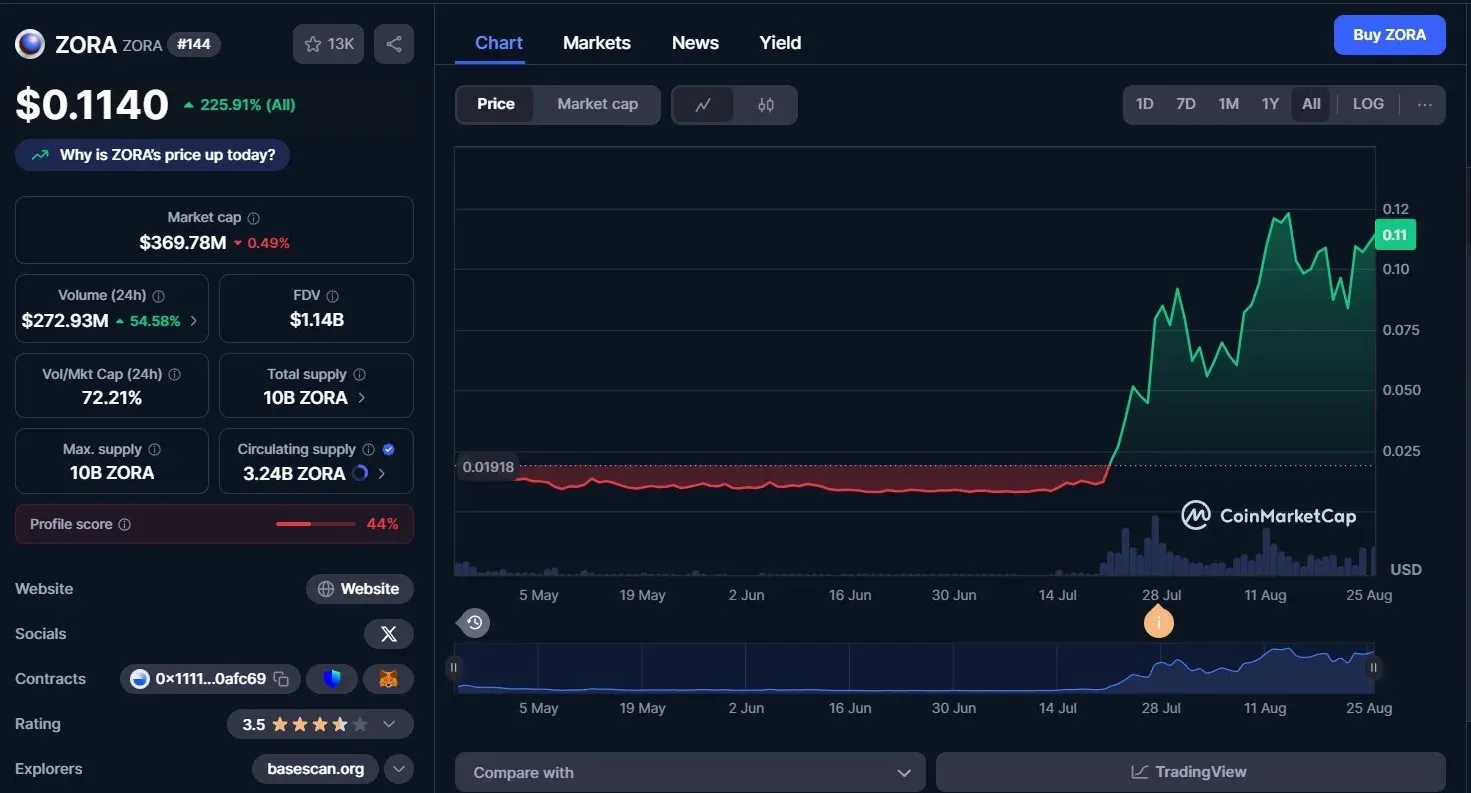Click the Total supply info icon
The image size is (1471, 793).
coord(359,375)
